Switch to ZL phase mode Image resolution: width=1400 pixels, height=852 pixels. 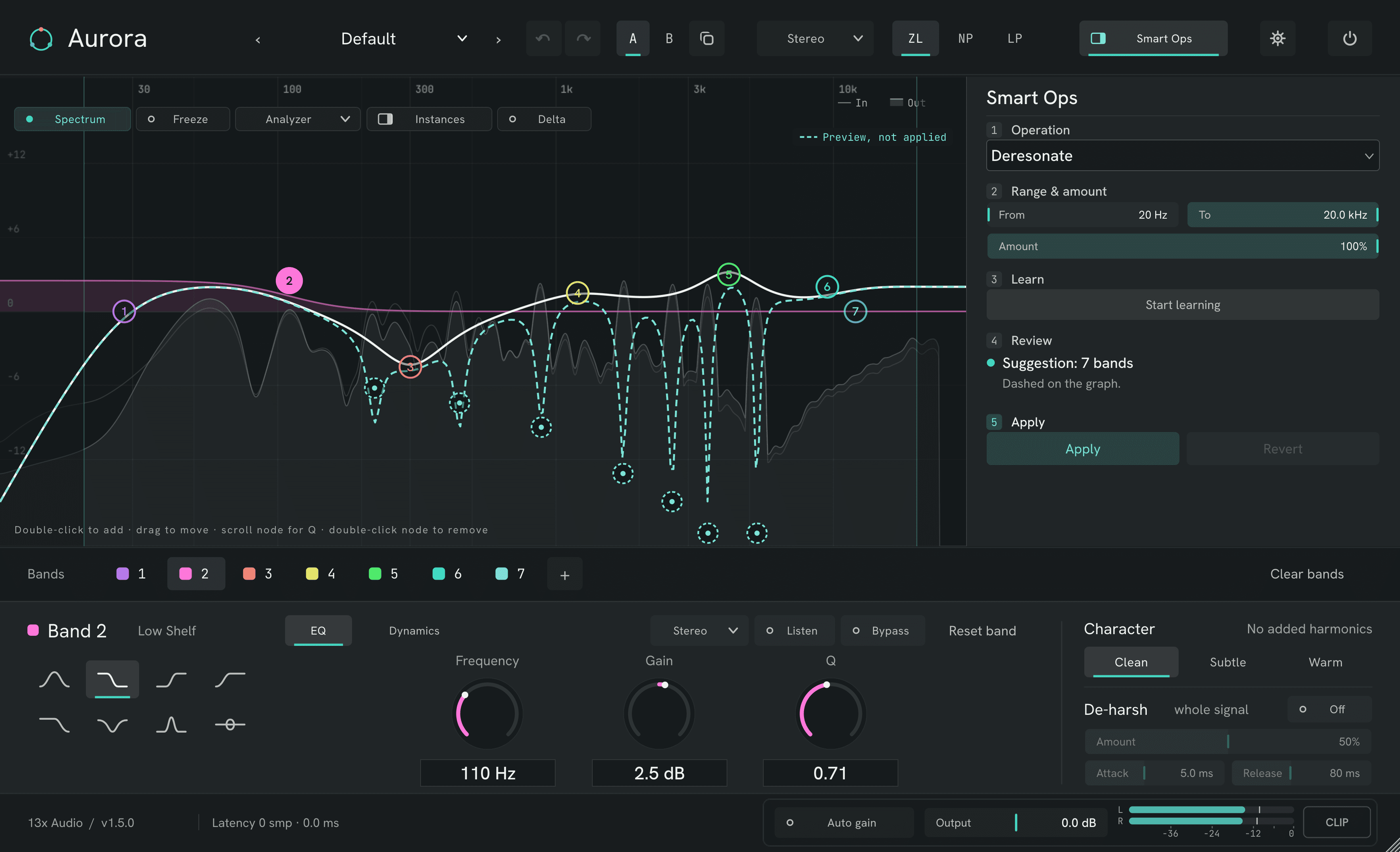click(915, 38)
